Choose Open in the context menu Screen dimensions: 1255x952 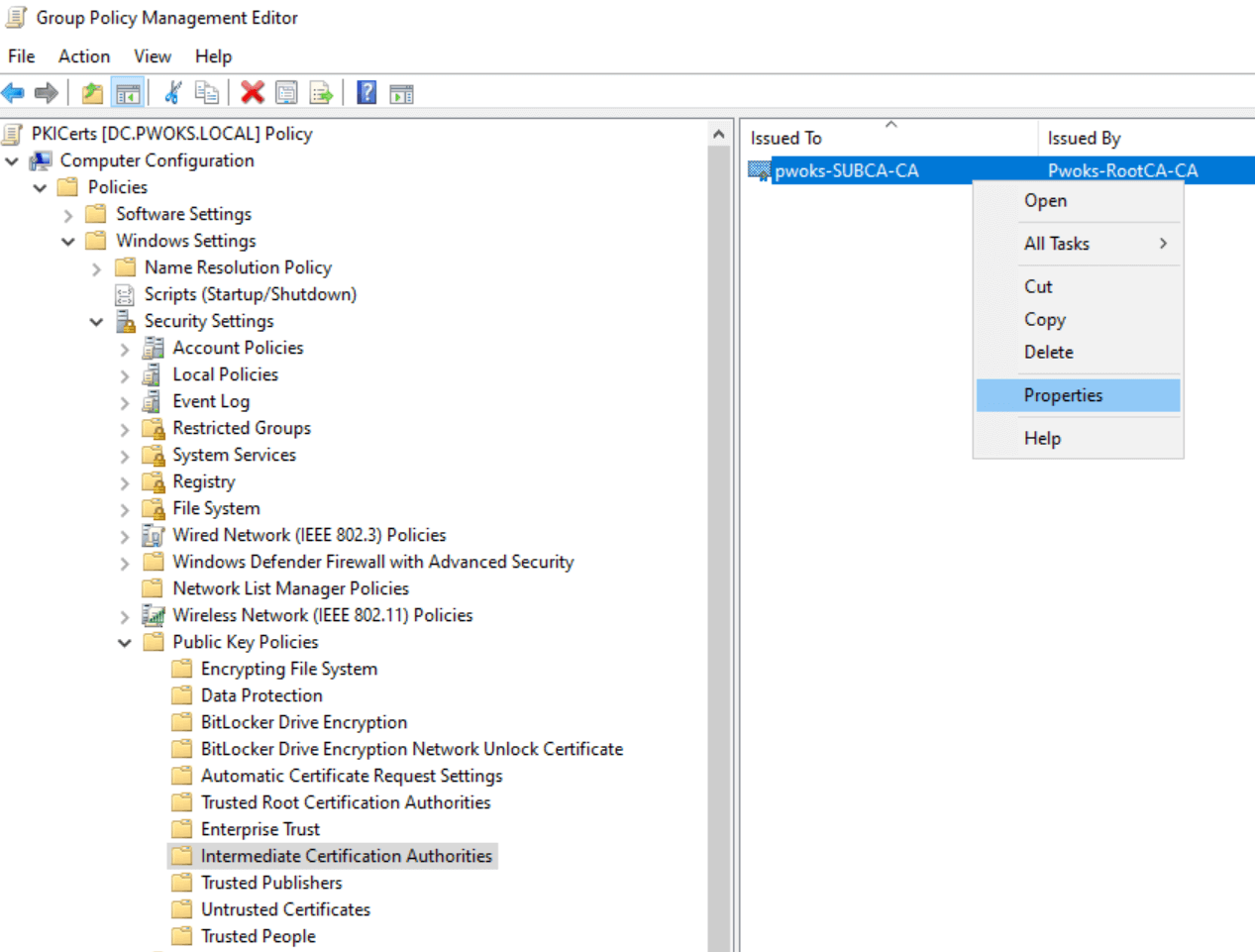coord(1078,201)
